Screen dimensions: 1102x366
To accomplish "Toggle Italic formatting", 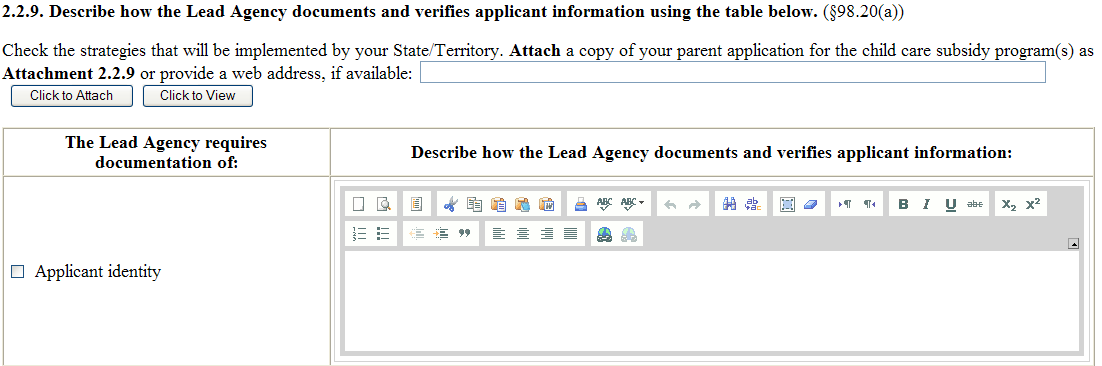I will tap(926, 204).
